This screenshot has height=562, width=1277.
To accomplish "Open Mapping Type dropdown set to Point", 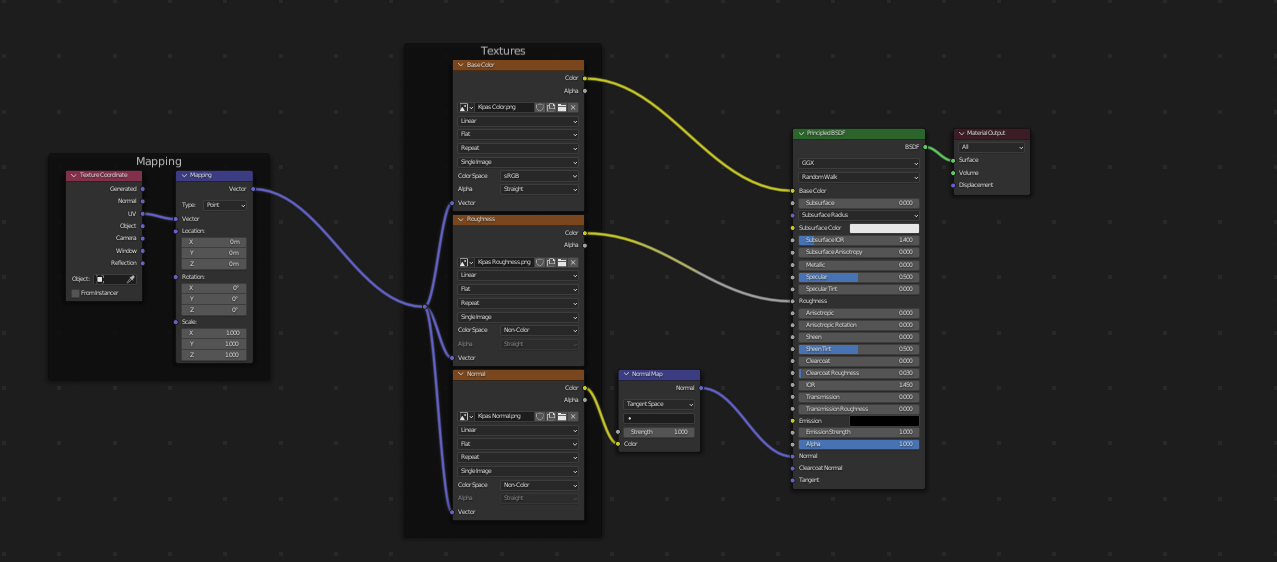I will 225,205.
